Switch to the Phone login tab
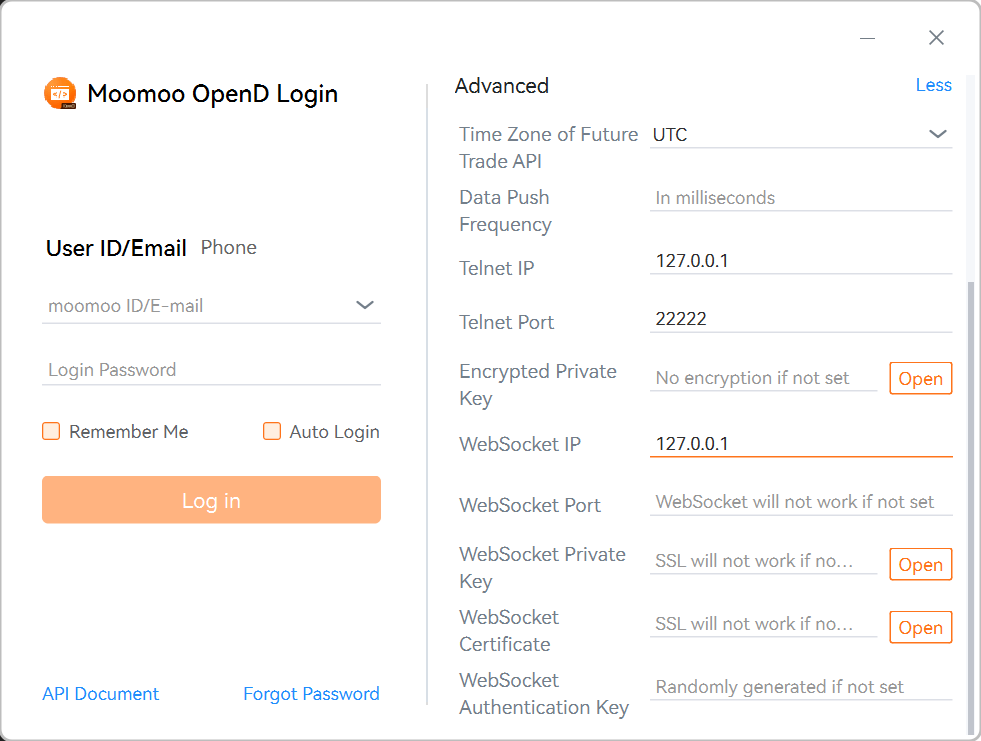 228,247
